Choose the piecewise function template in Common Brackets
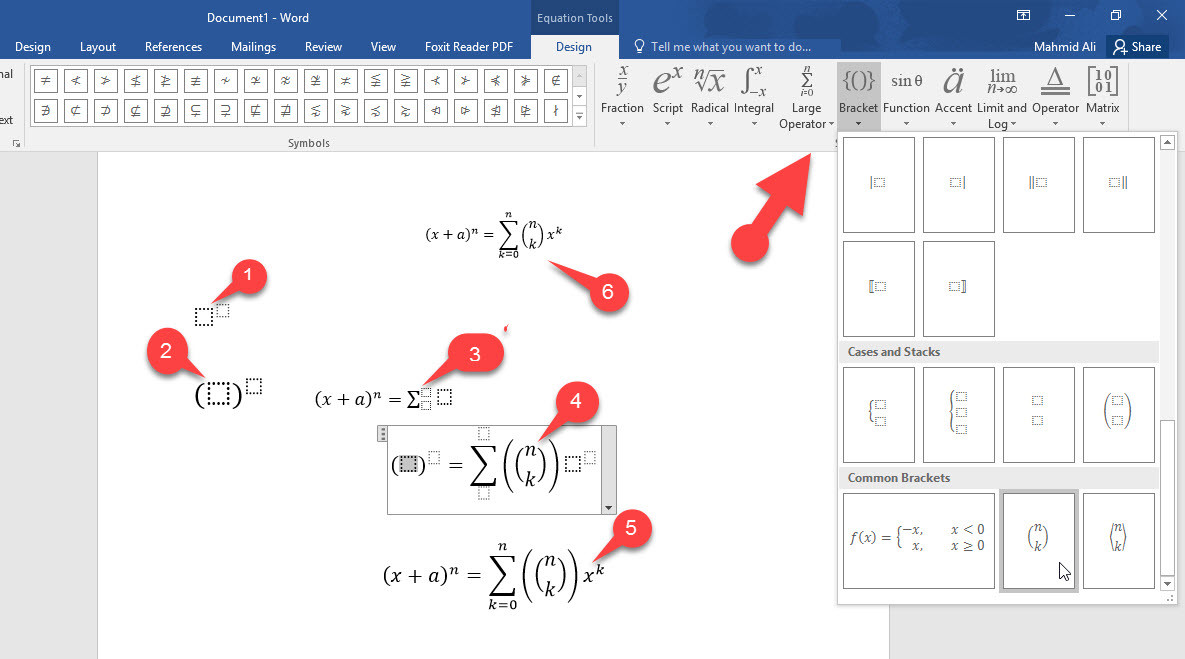1185x659 pixels. coord(918,540)
